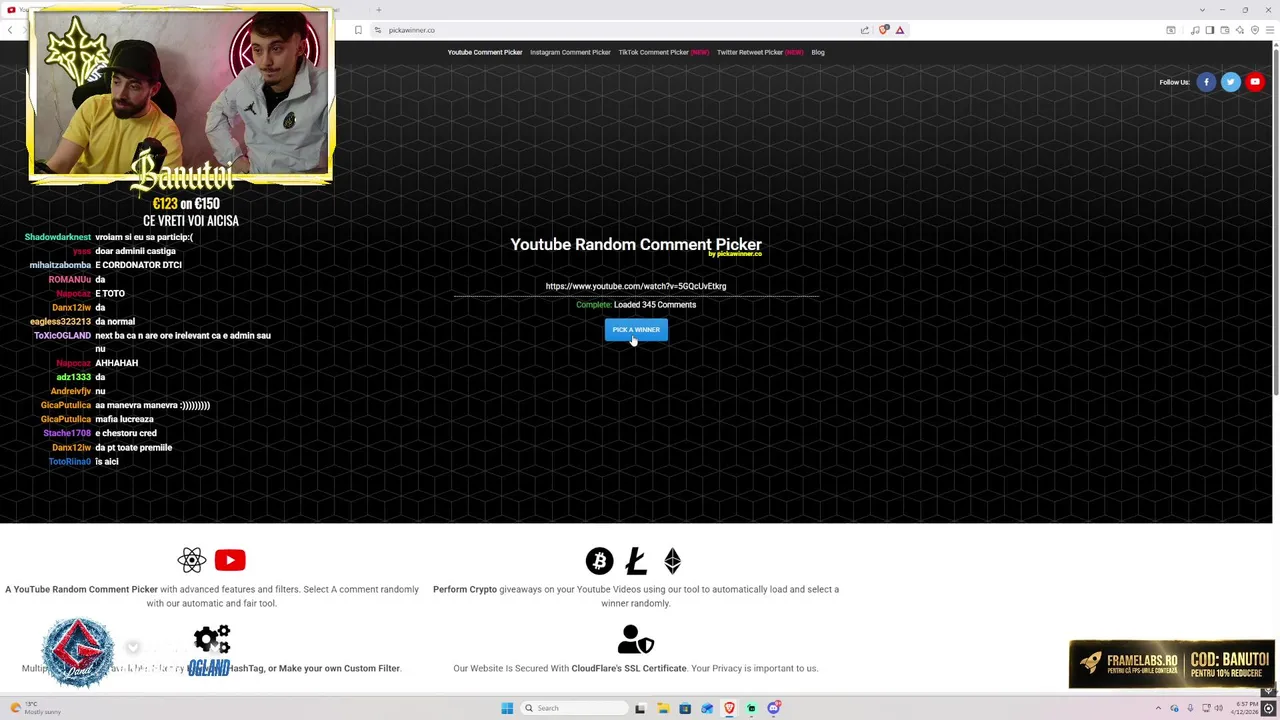Click the Litecoin icon
Image resolution: width=1280 pixels, height=720 pixels.
(x=636, y=561)
